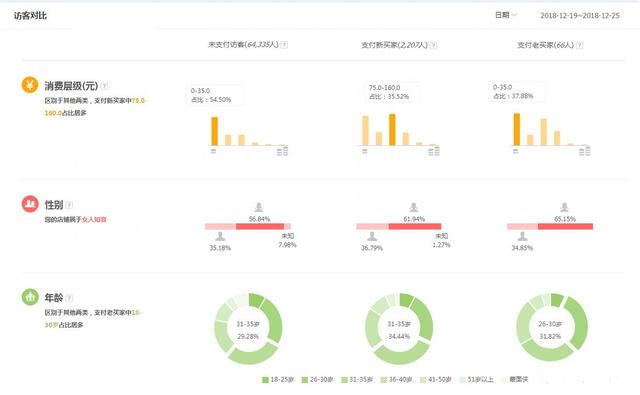Toggle the 36-40岁 legend entry
This screenshot has height=395, width=640.
point(396,380)
